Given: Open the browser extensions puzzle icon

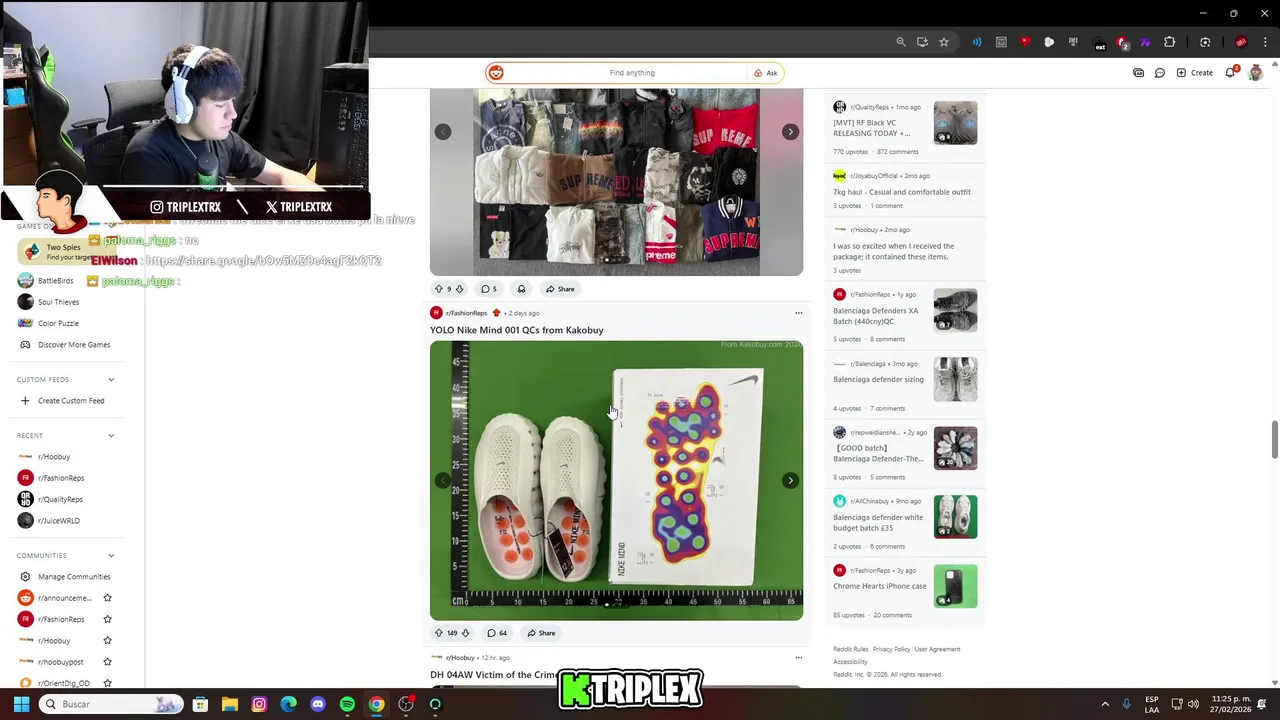Looking at the screenshot, I should [x=1170, y=42].
